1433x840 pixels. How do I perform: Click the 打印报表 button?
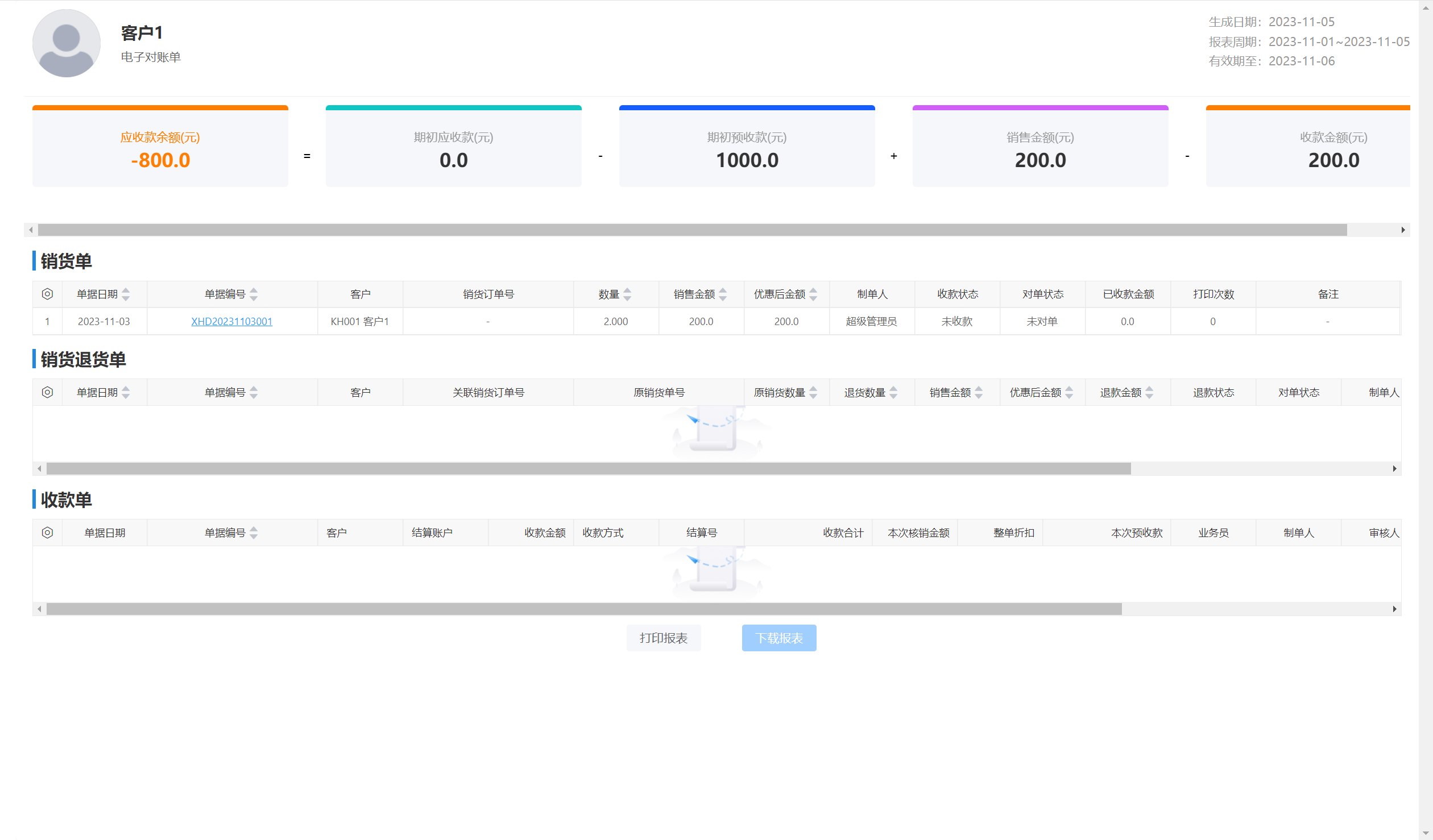coord(664,638)
